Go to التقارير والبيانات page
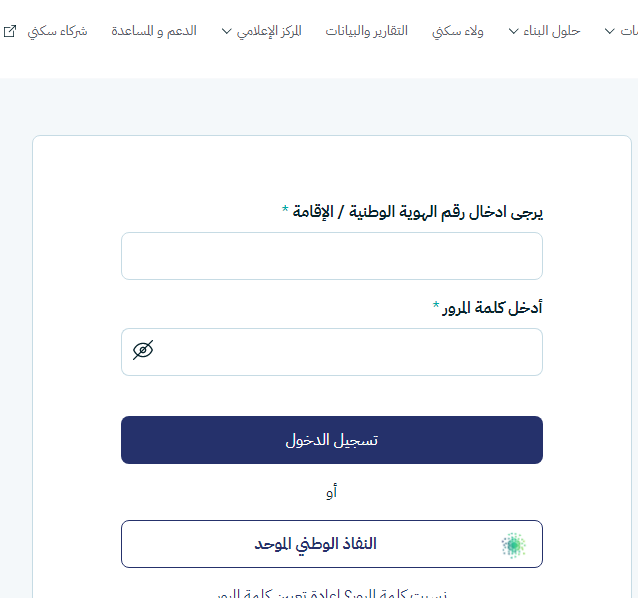The width and height of the screenshot is (638, 598). (x=367, y=31)
